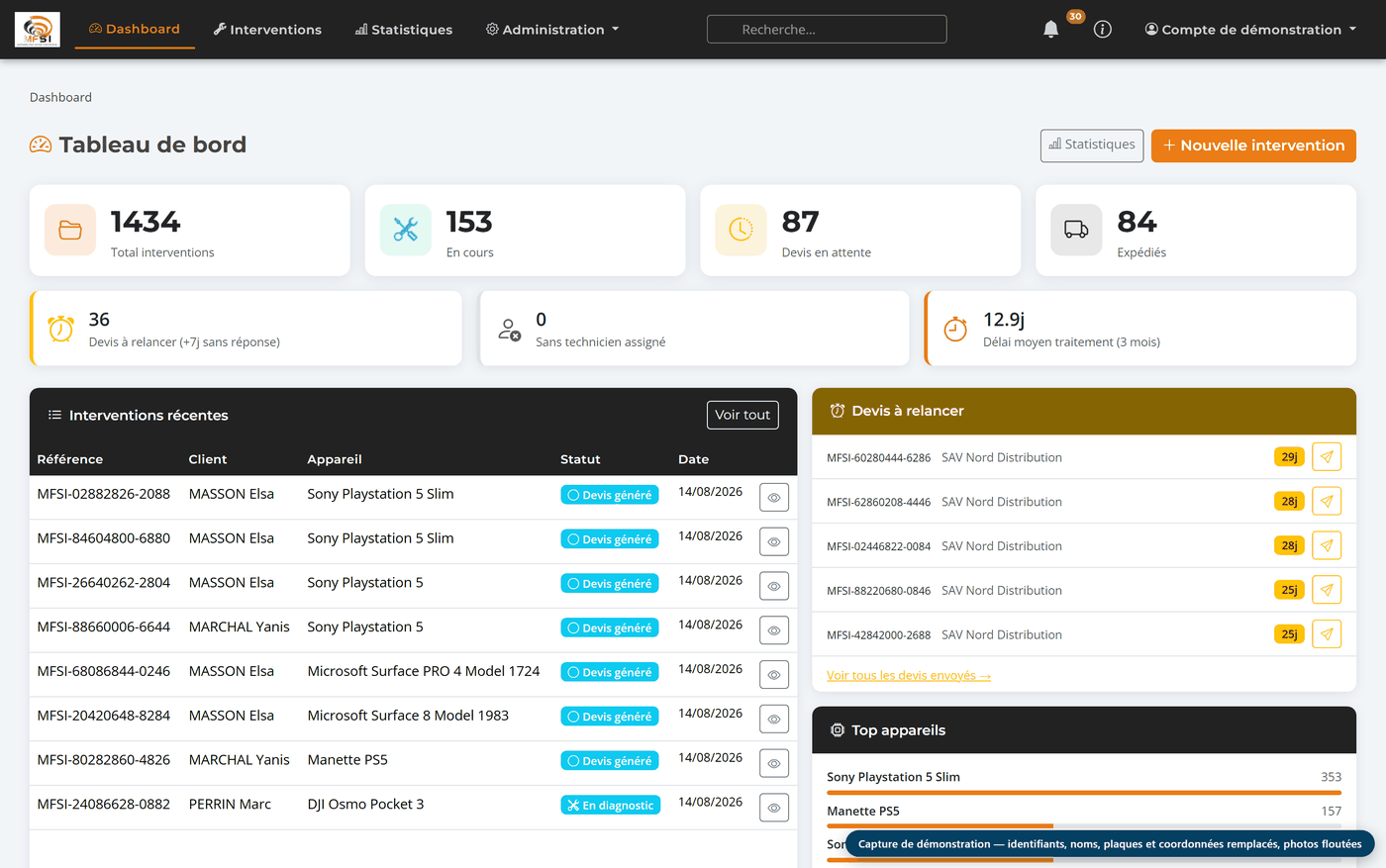Click the list icon of Interventions récentes
Image resolution: width=1386 pixels, height=868 pixels.
(55, 415)
